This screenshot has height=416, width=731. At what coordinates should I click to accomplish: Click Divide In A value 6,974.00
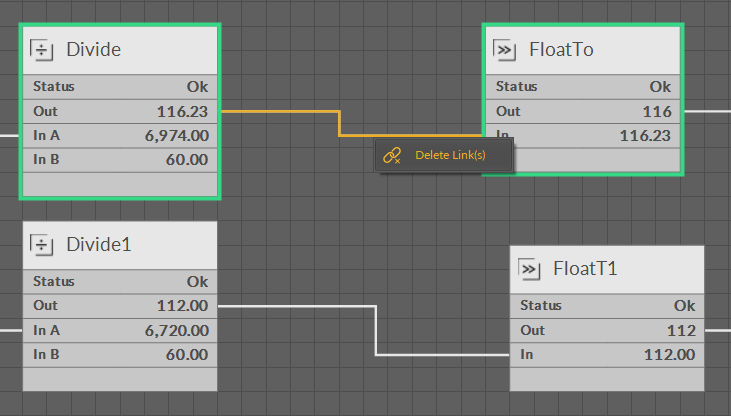[x=175, y=135]
